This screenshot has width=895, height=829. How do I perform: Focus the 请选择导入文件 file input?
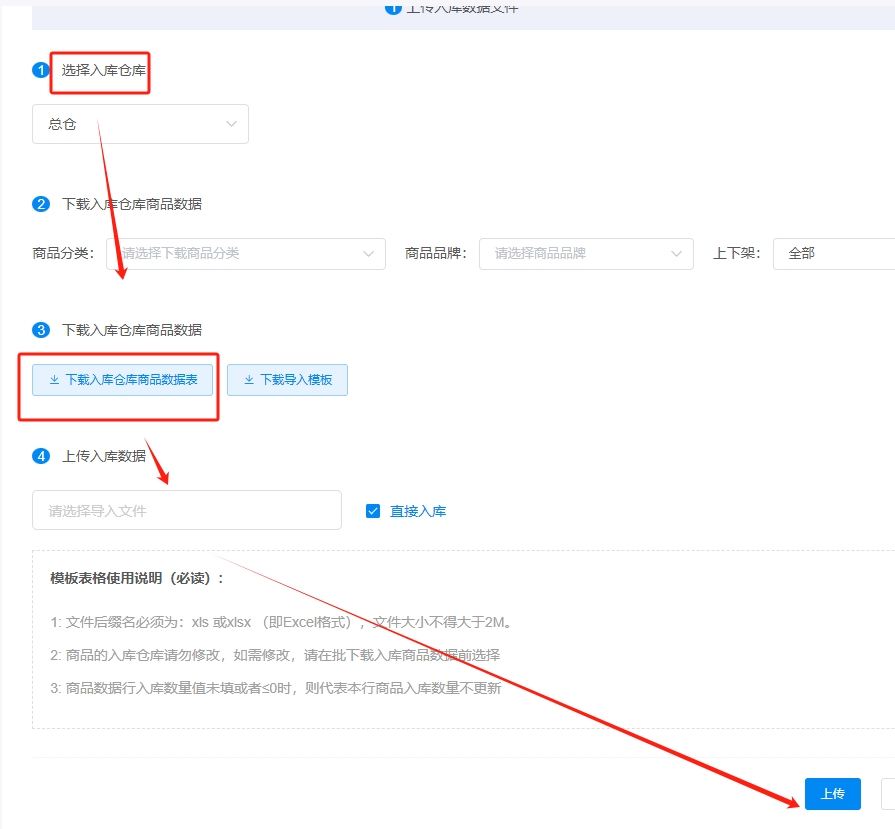click(187, 510)
